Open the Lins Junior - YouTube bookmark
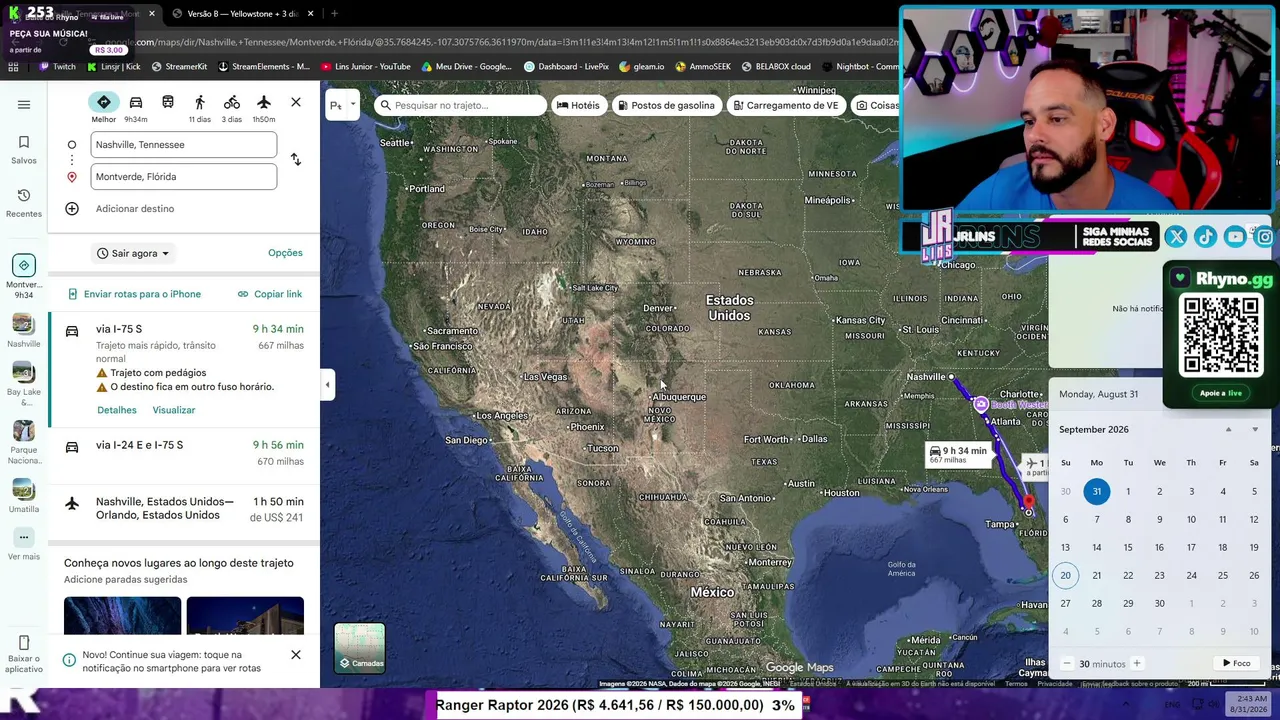The image size is (1280, 720). pyautogui.click(x=366, y=67)
